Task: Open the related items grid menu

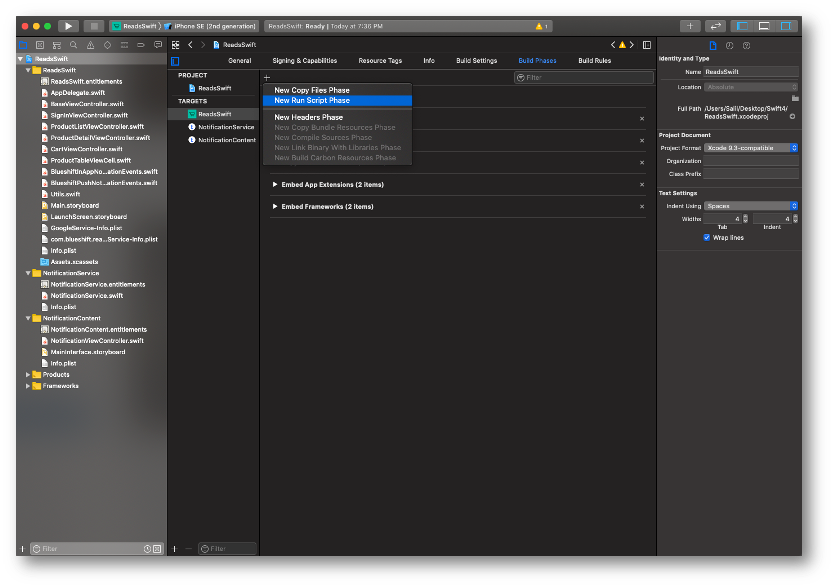Action: click(176, 45)
